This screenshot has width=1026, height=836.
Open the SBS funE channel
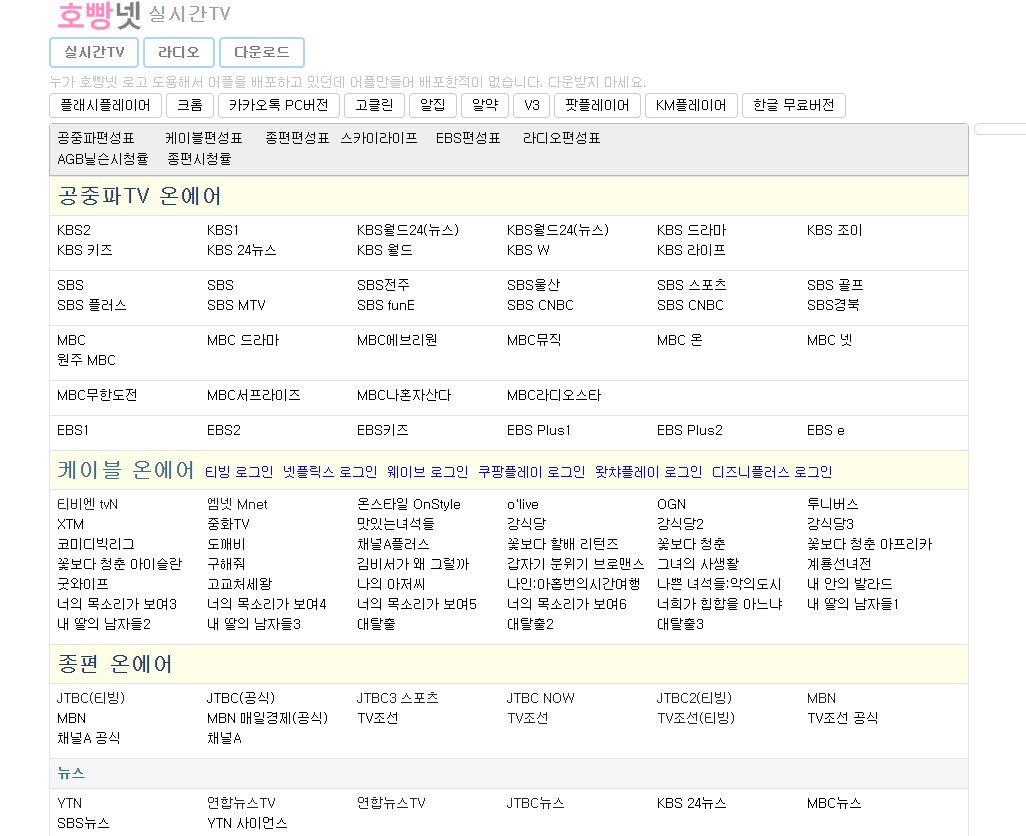pyautogui.click(x=386, y=305)
